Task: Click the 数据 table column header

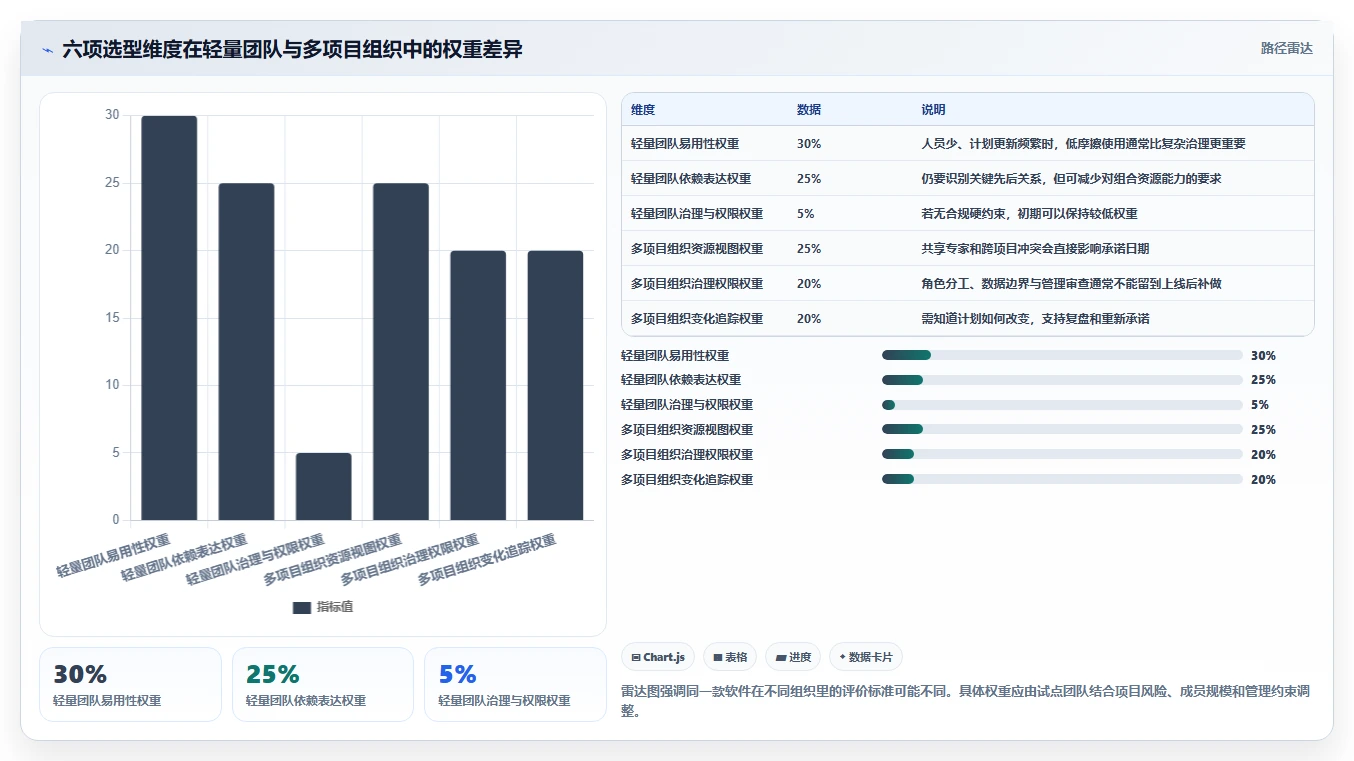Action: [809, 110]
